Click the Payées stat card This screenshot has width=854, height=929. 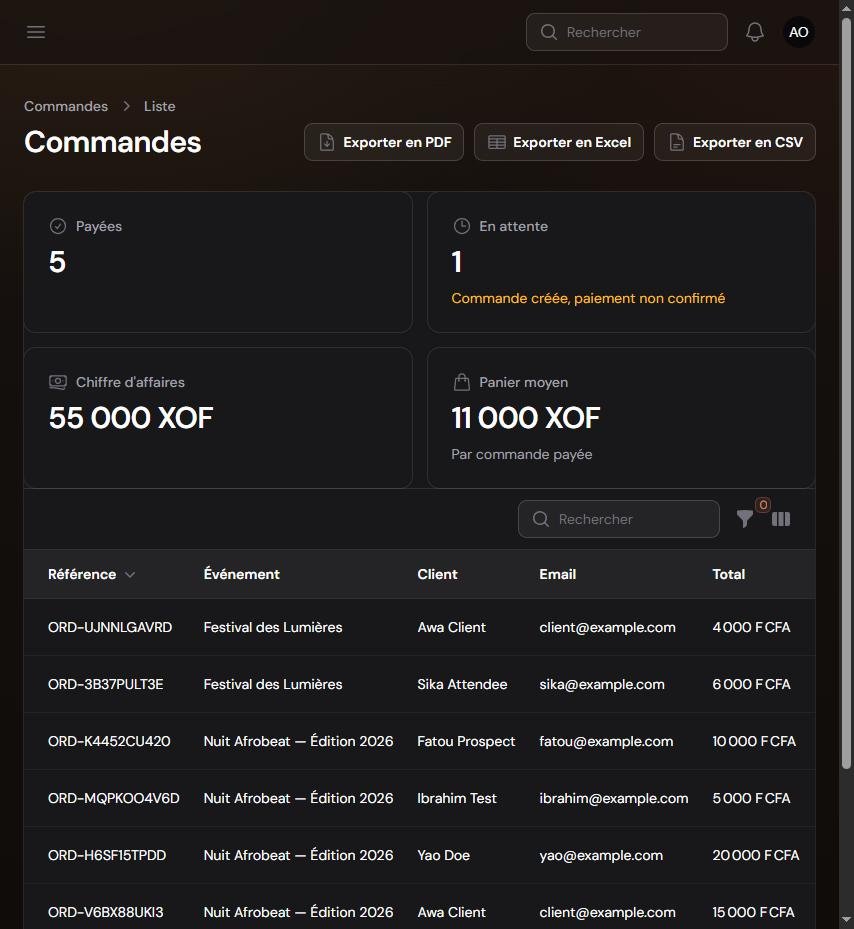tap(218, 262)
